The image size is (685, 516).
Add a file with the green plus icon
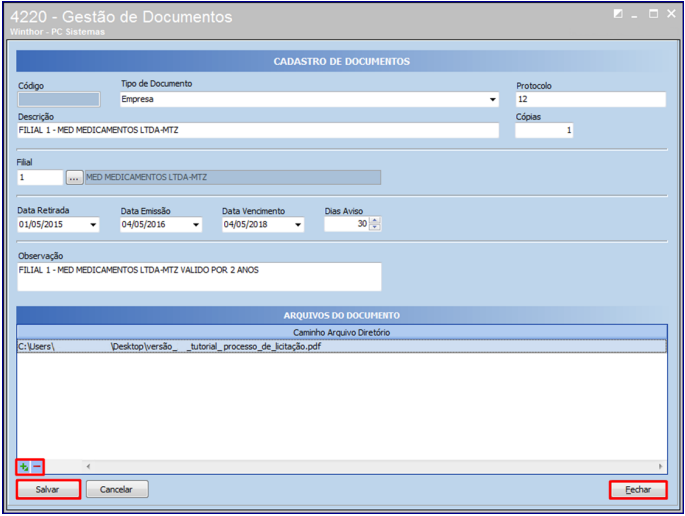coord(24,467)
